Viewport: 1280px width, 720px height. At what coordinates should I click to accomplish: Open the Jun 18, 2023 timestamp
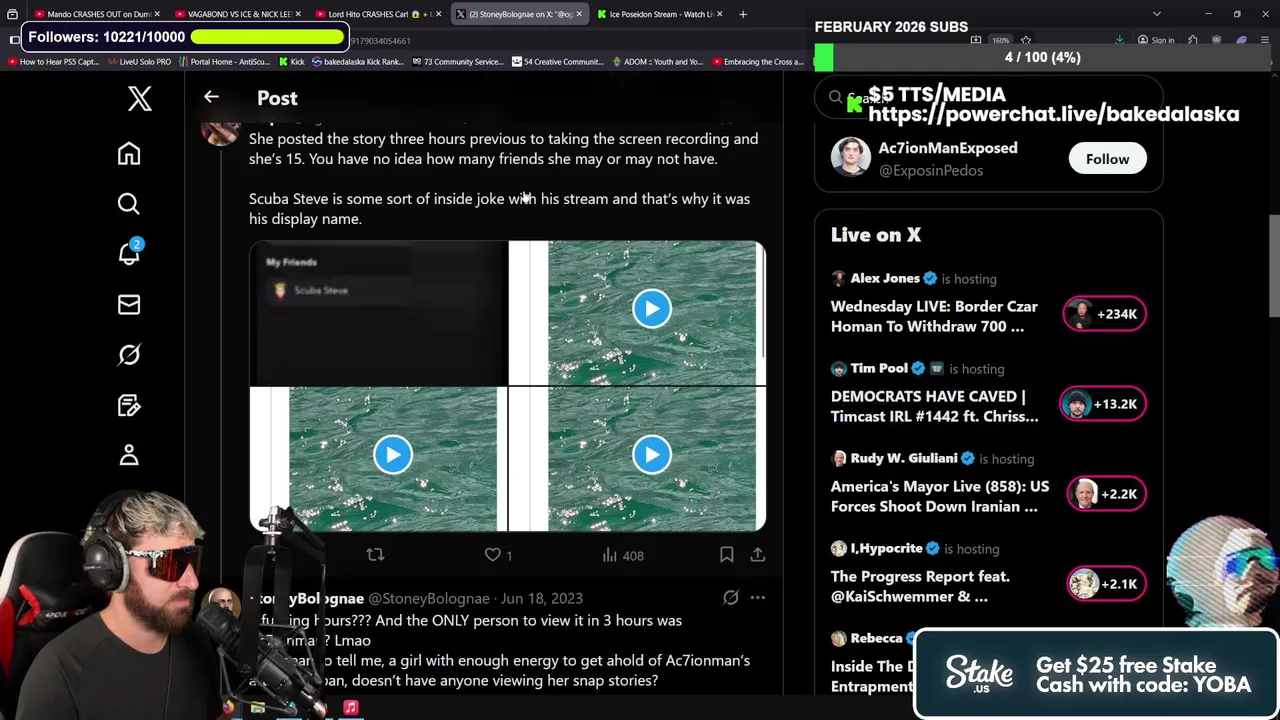(541, 598)
